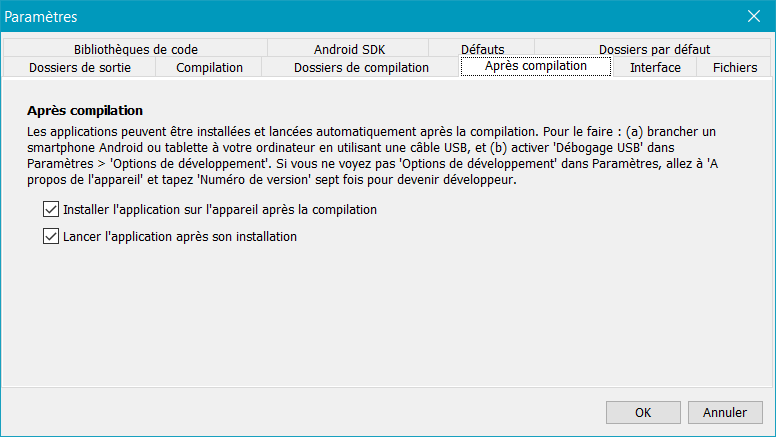Screen dimensions: 776x437
Task: Click the bold Après compilation heading
Action: coord(85,110)
